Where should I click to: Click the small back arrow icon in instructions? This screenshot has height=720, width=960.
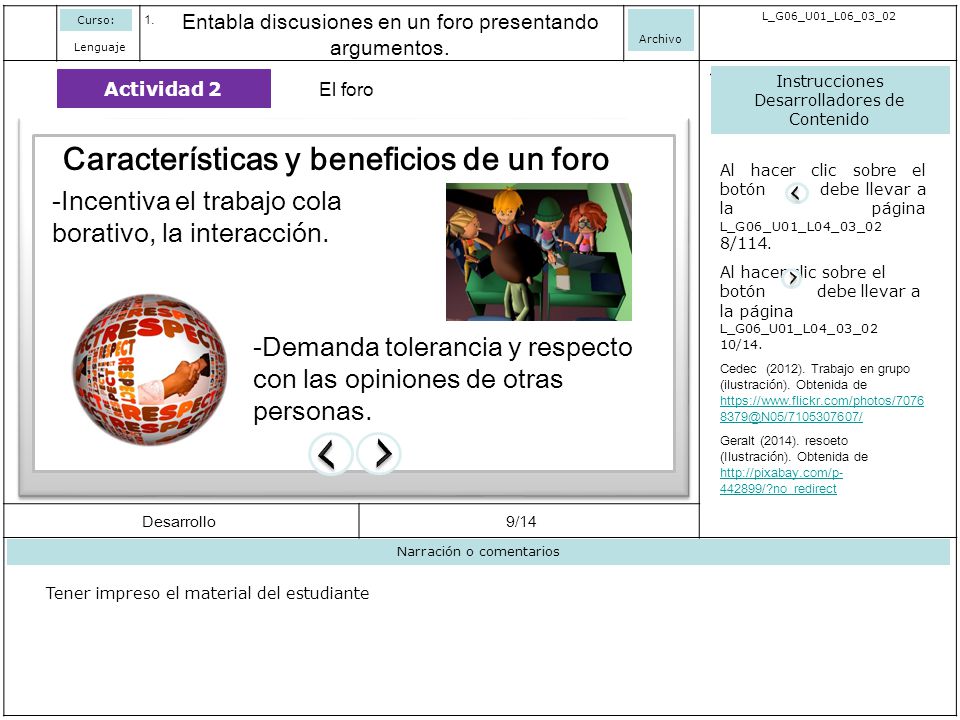point(796,193)
